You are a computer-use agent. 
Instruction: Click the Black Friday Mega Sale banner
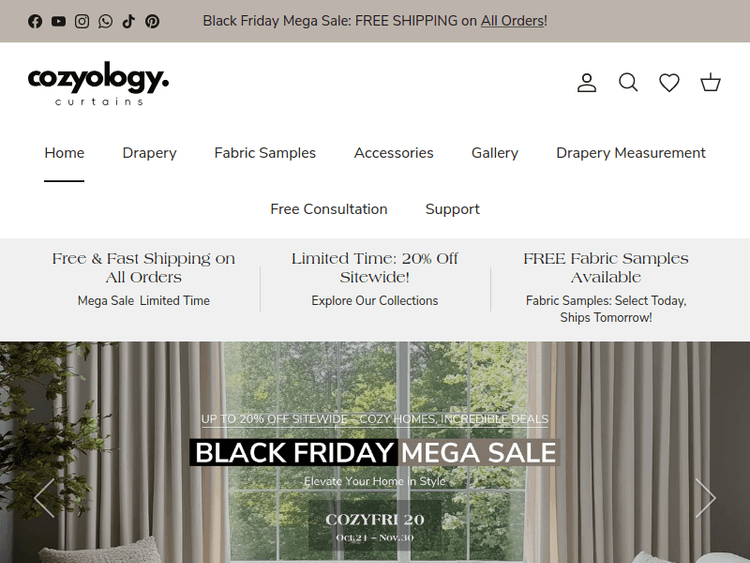click(375, 453)
